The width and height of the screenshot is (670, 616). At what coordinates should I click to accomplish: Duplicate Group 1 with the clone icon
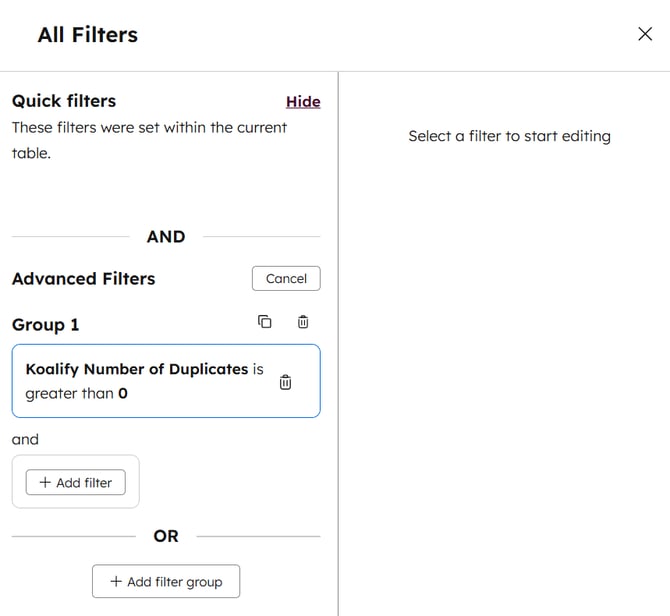[265, 322]
